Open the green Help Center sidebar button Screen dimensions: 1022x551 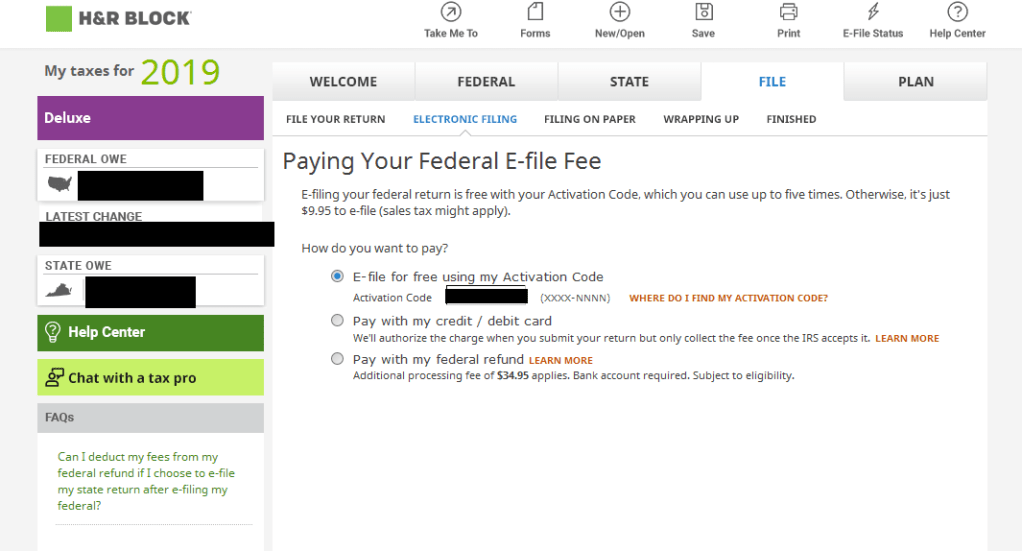150,332
